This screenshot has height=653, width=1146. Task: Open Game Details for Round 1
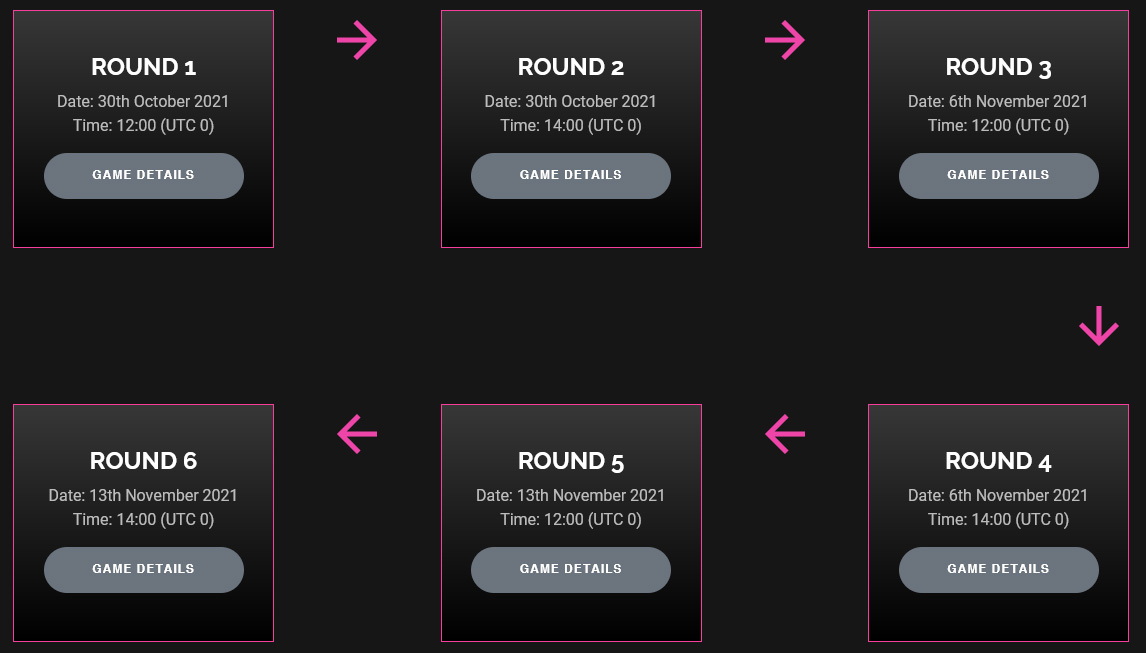143,175
